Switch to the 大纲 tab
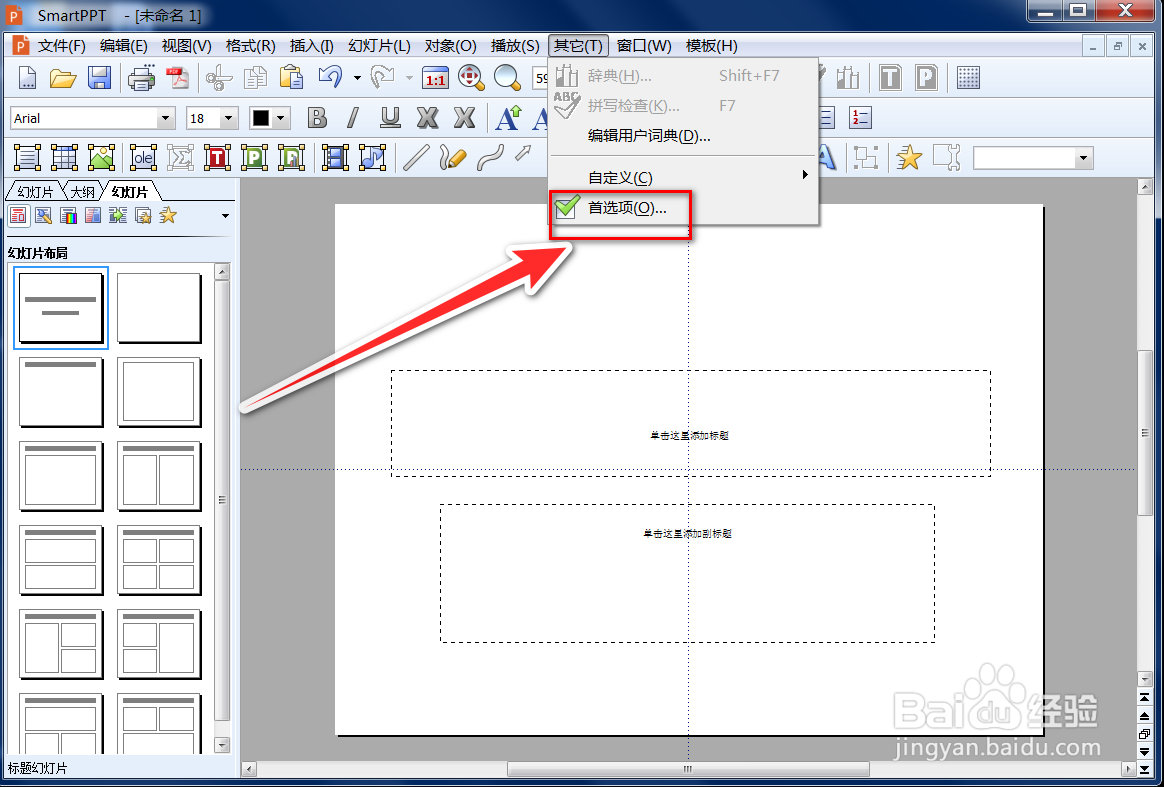The height and width of the screenshot is (787, 1164). pos(82,192)
